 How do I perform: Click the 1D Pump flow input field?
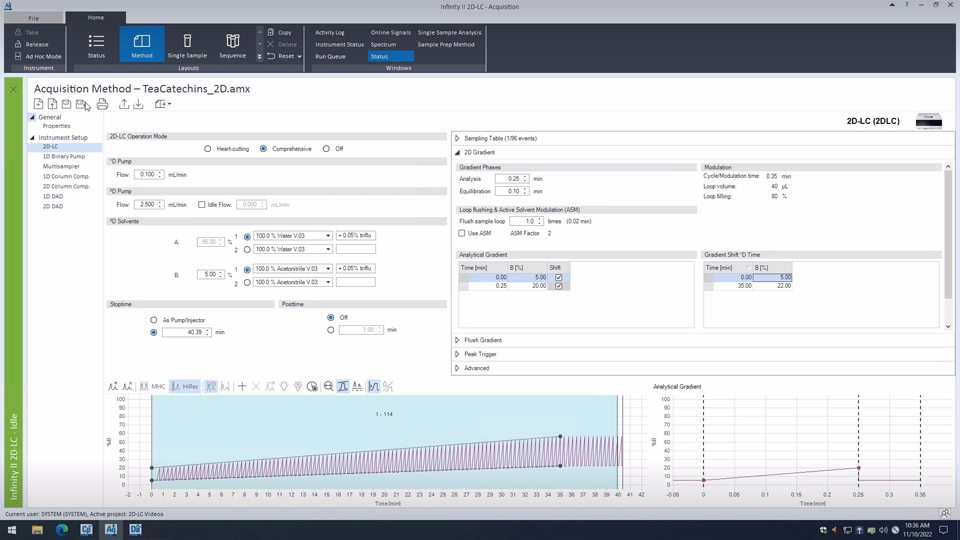[x=147, y=174]
